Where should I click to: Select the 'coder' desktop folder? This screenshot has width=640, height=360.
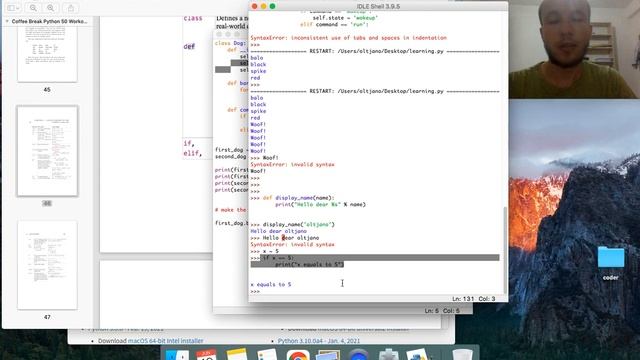pyautogui.click(x=611, y=264)
